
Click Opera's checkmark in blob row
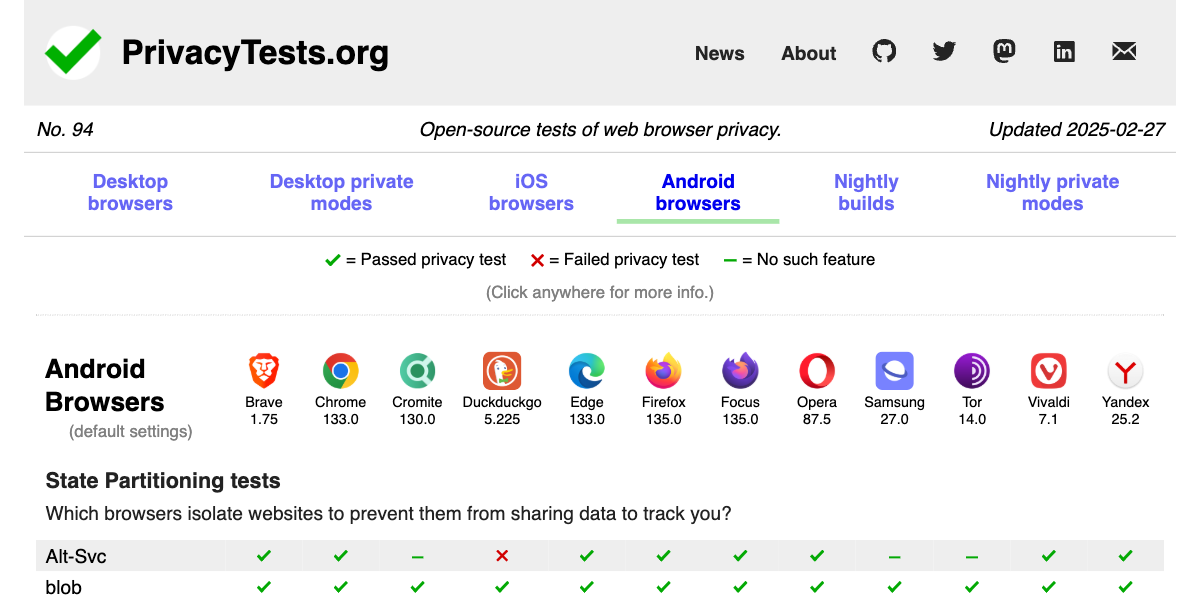pyautogui.click(x=817, y=587)
